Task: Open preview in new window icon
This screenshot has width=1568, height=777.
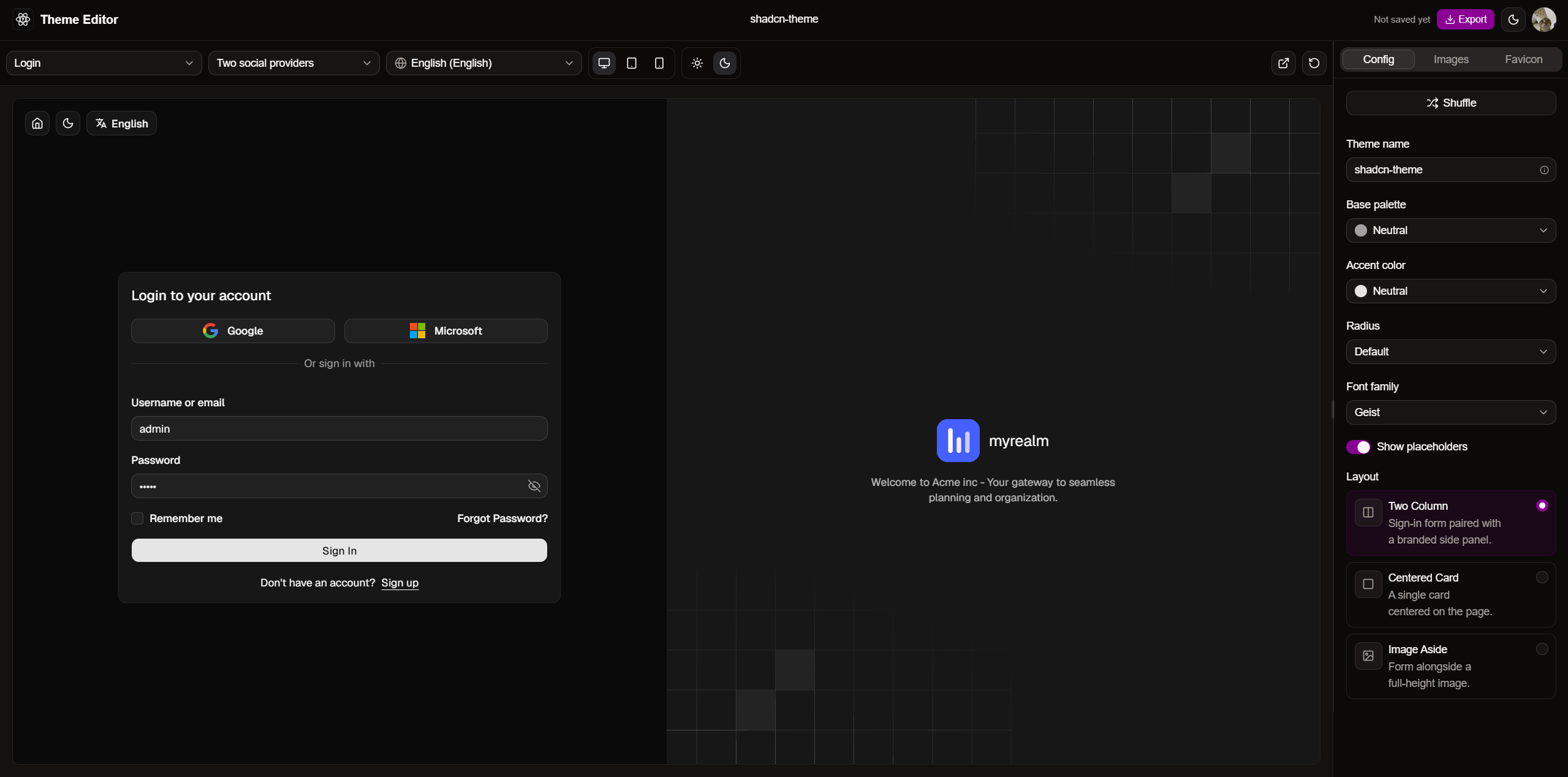Action: point(1284,63)
